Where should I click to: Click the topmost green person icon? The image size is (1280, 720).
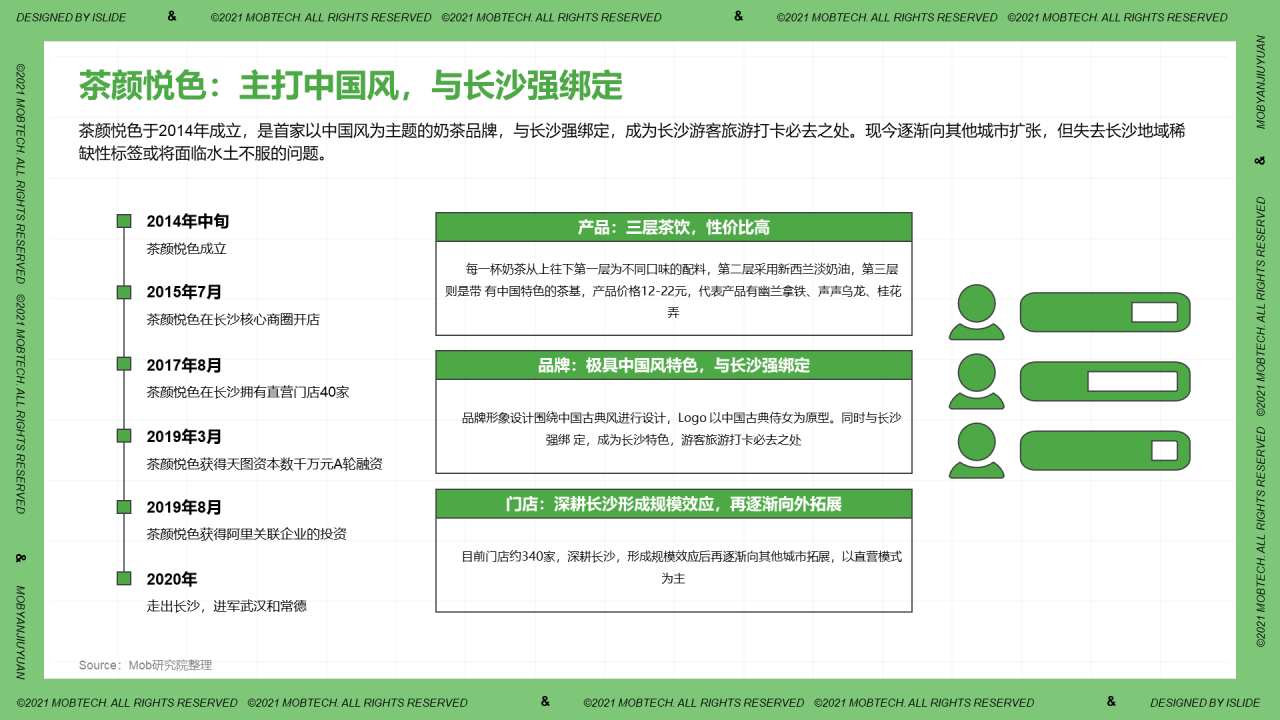[977, 312]
